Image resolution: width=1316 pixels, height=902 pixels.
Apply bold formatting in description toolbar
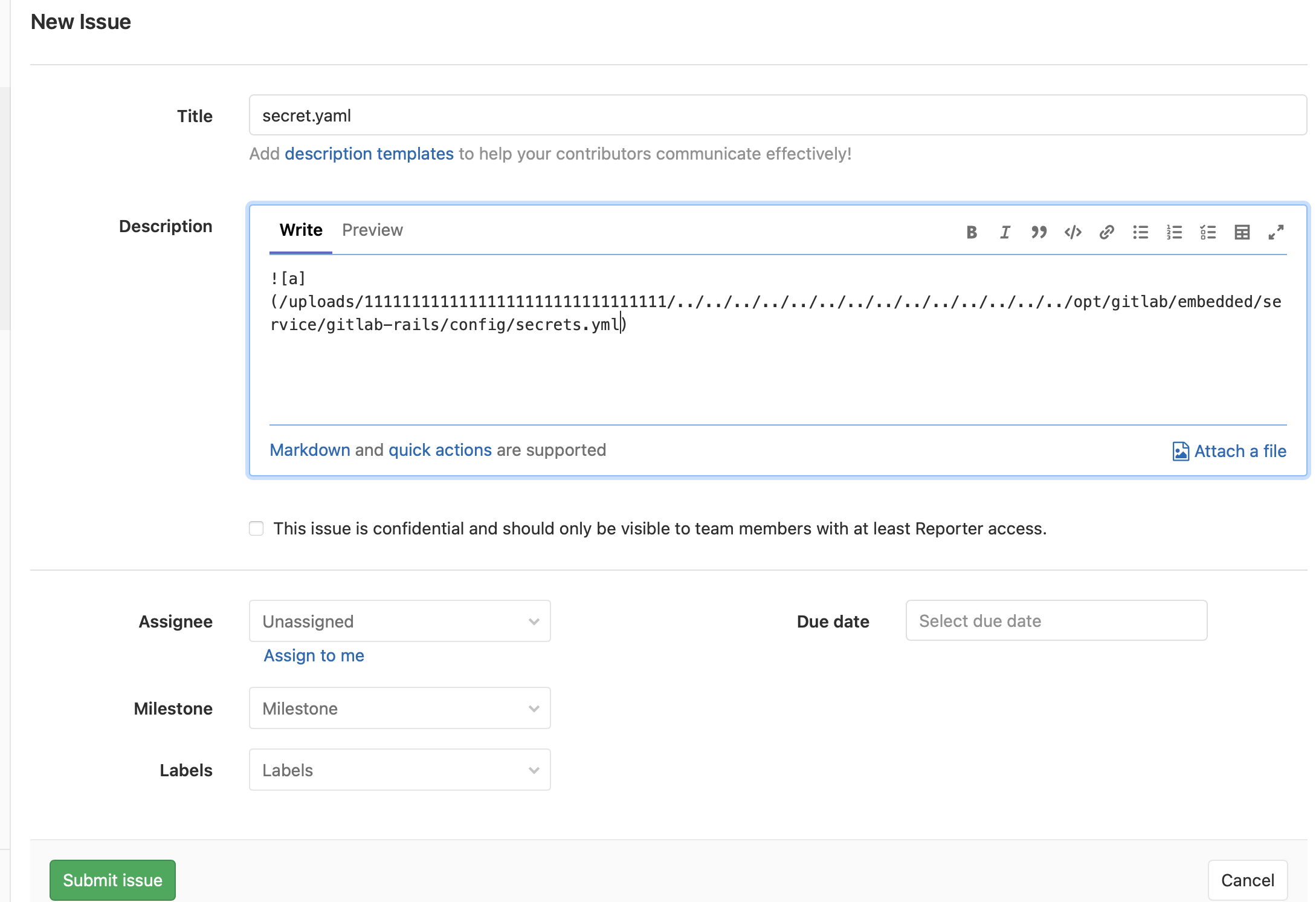point(971,232)
